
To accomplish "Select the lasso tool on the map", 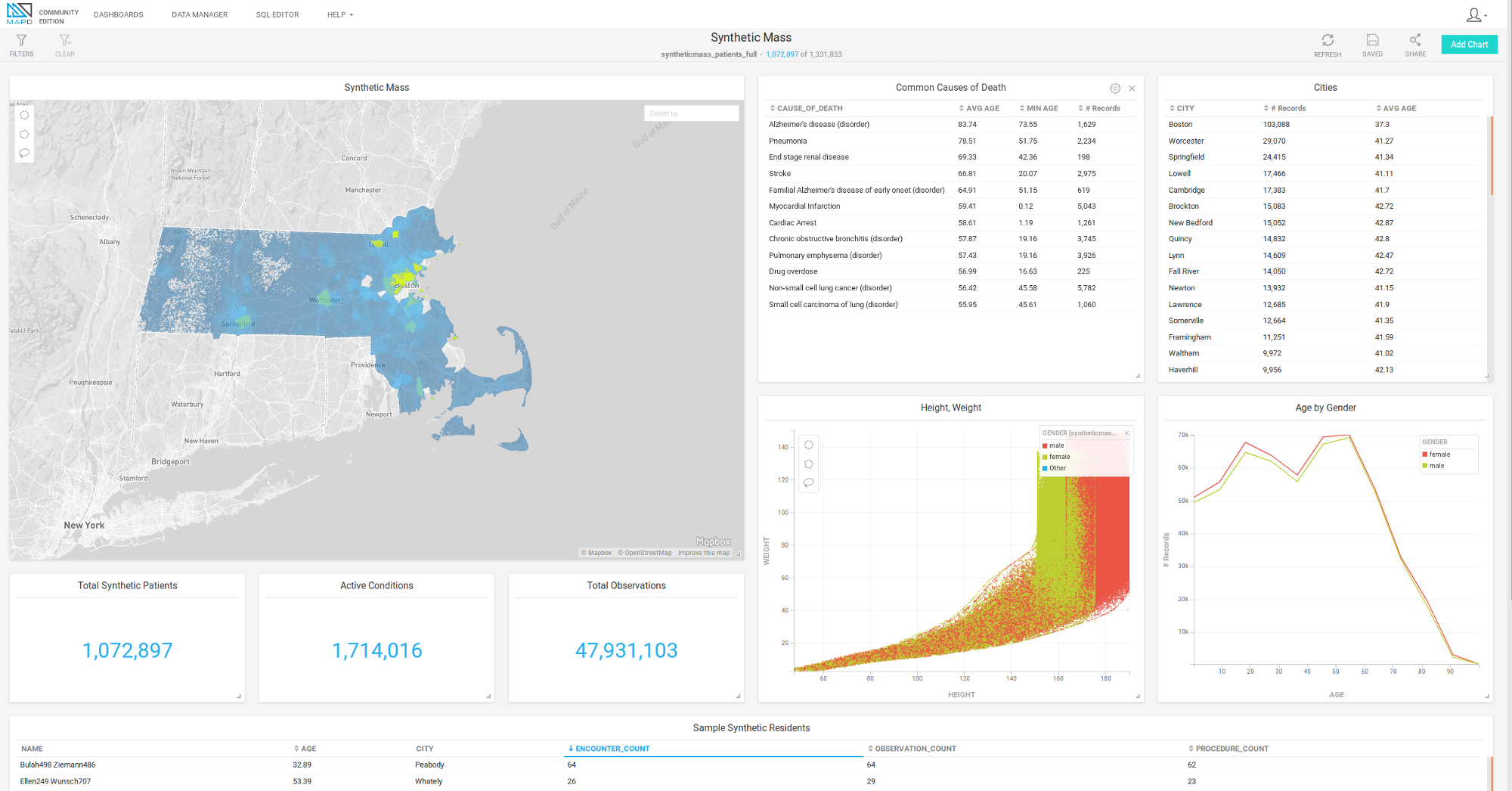I will (24, 153).
